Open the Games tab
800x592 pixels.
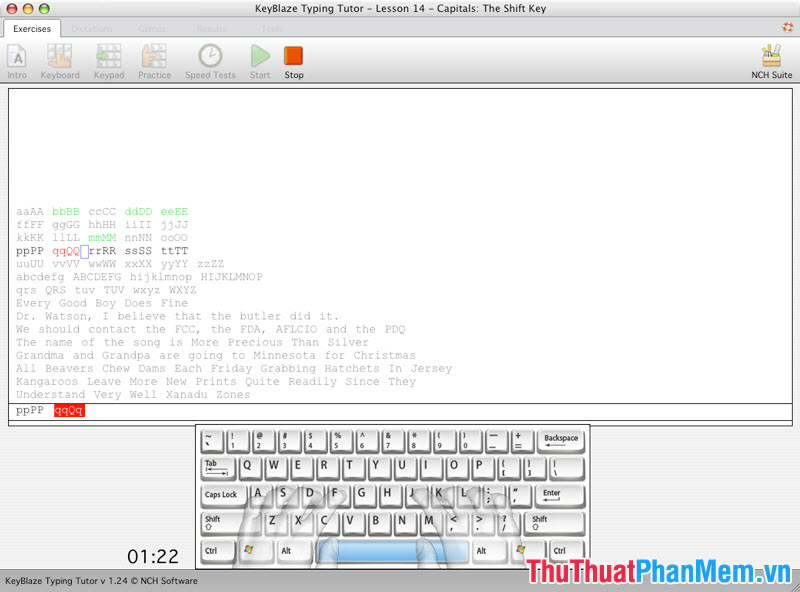pos(151,29)
